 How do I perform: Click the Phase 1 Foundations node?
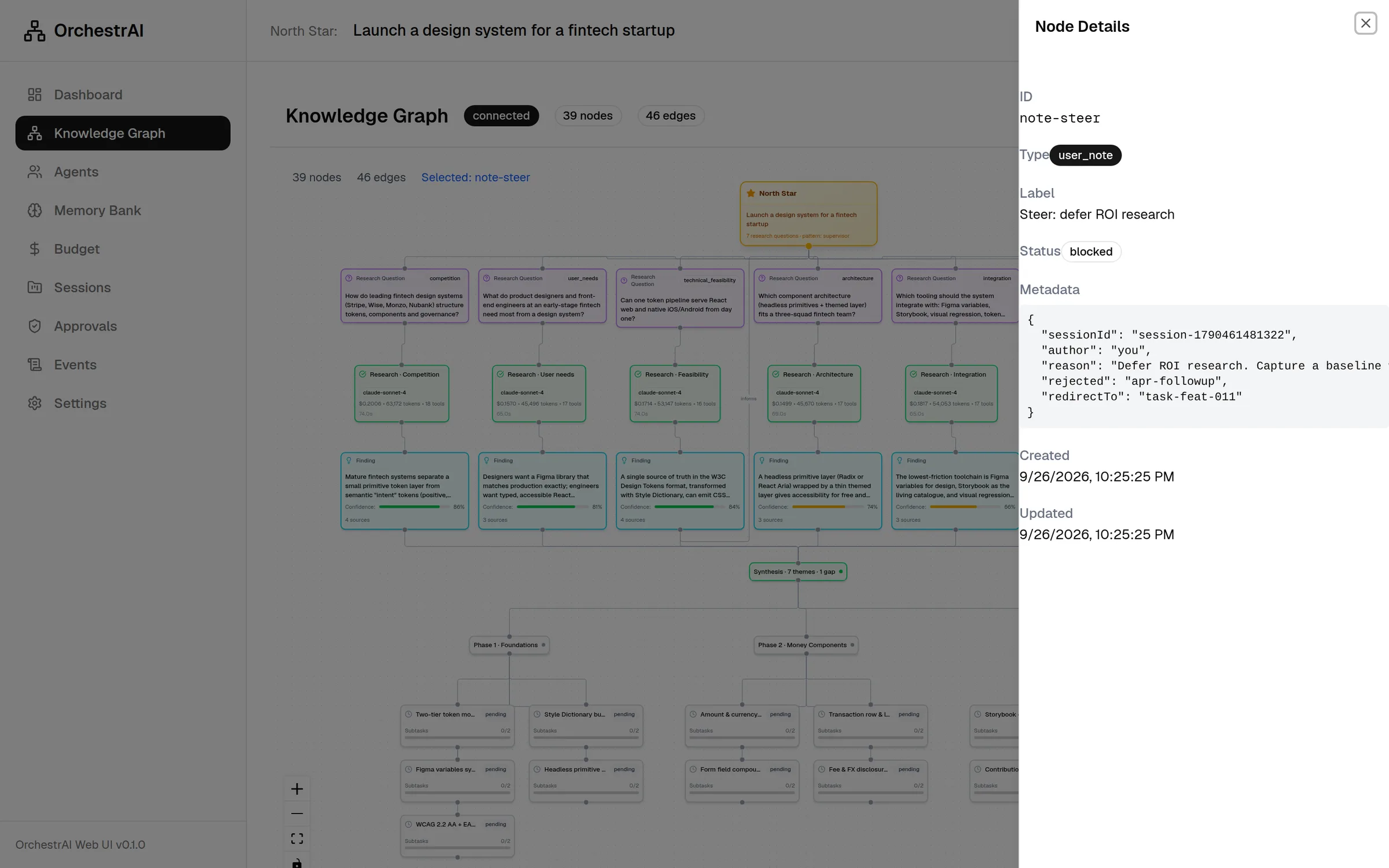tap(509, 645)
